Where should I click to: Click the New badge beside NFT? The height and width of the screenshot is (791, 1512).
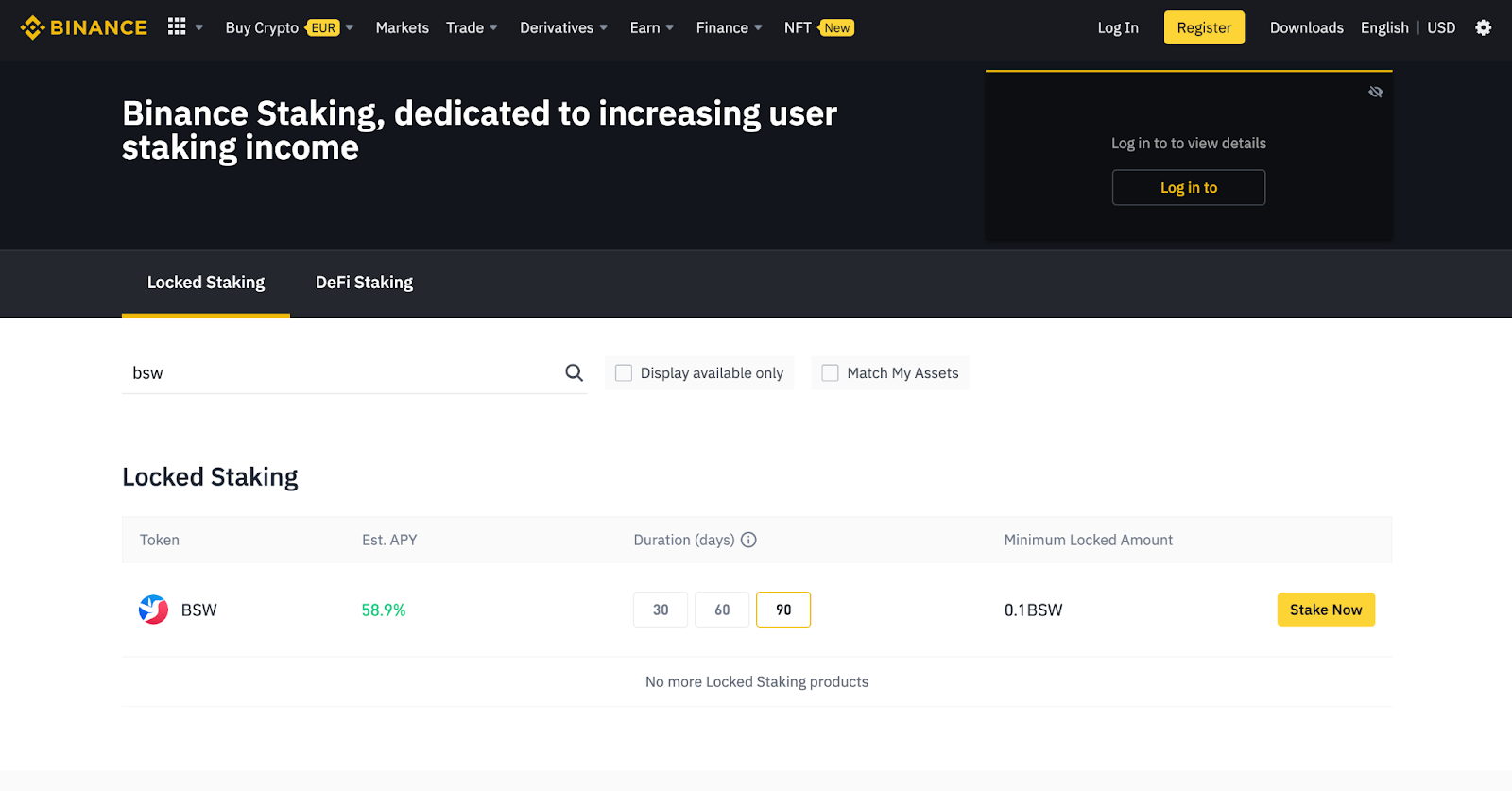click(x=836, y=27)
